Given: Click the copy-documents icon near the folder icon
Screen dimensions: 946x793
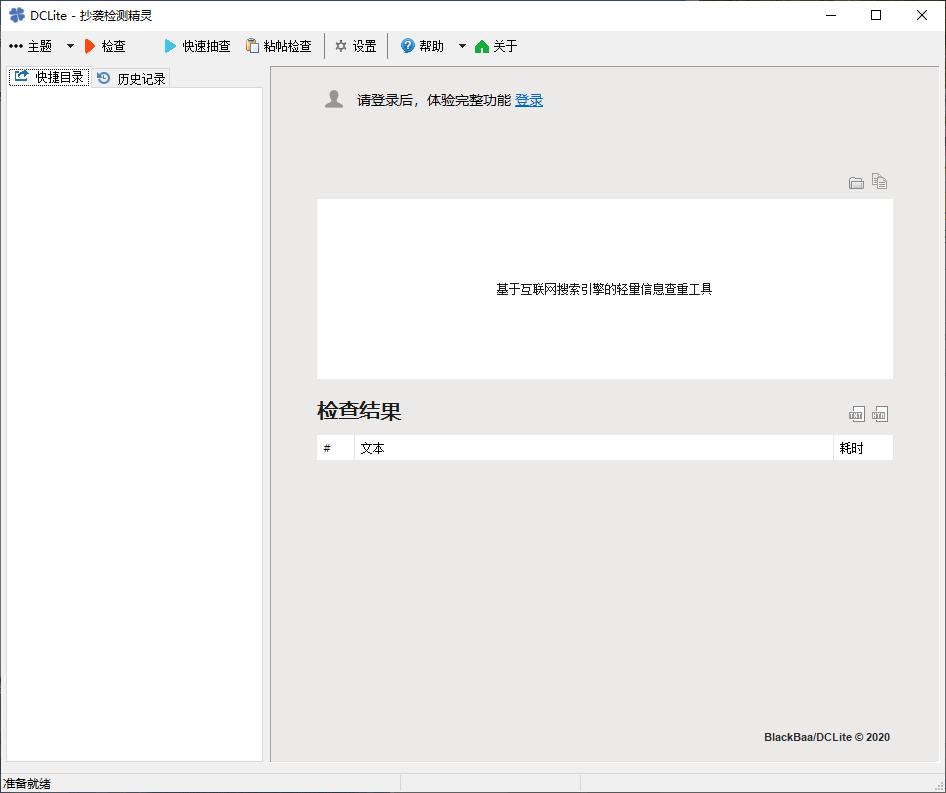Looking at the screenshot, I should [880, 181].
